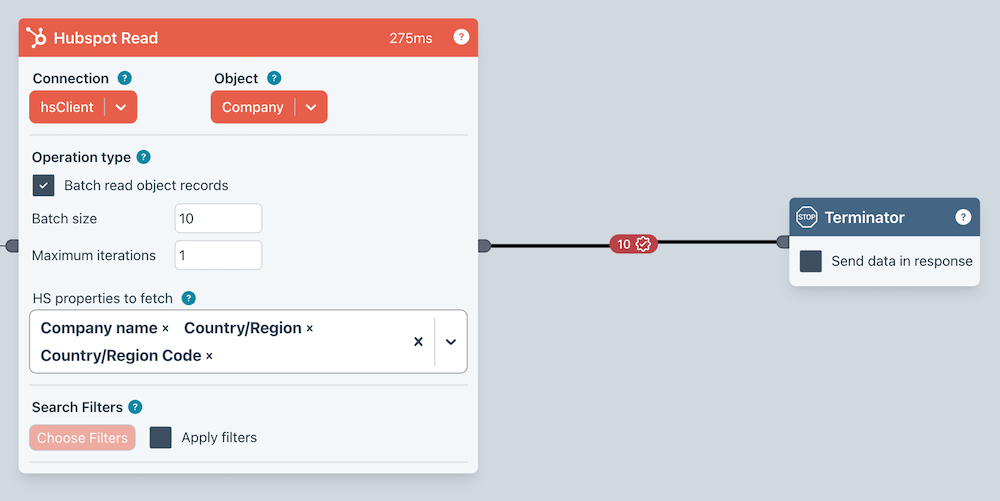Open the hsClient connection dropdown
This screenshot has height=501, width=1000.
tap(121, 107)
